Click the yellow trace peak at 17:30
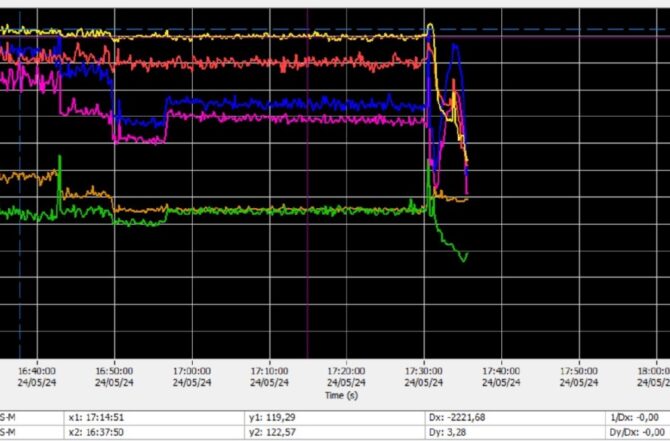 point(430,26)
